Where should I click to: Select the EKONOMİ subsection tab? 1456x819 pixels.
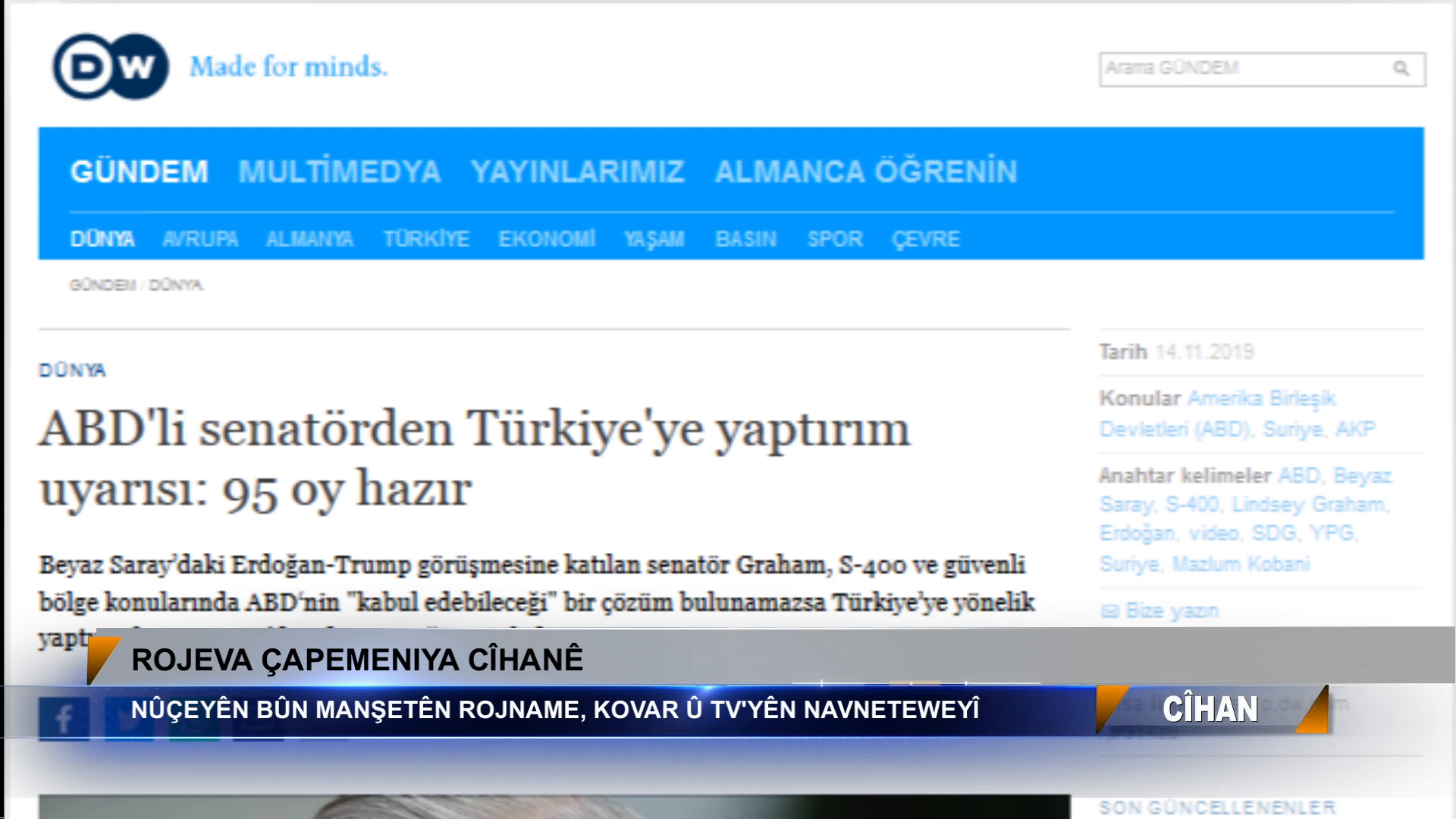click(547, 239)
